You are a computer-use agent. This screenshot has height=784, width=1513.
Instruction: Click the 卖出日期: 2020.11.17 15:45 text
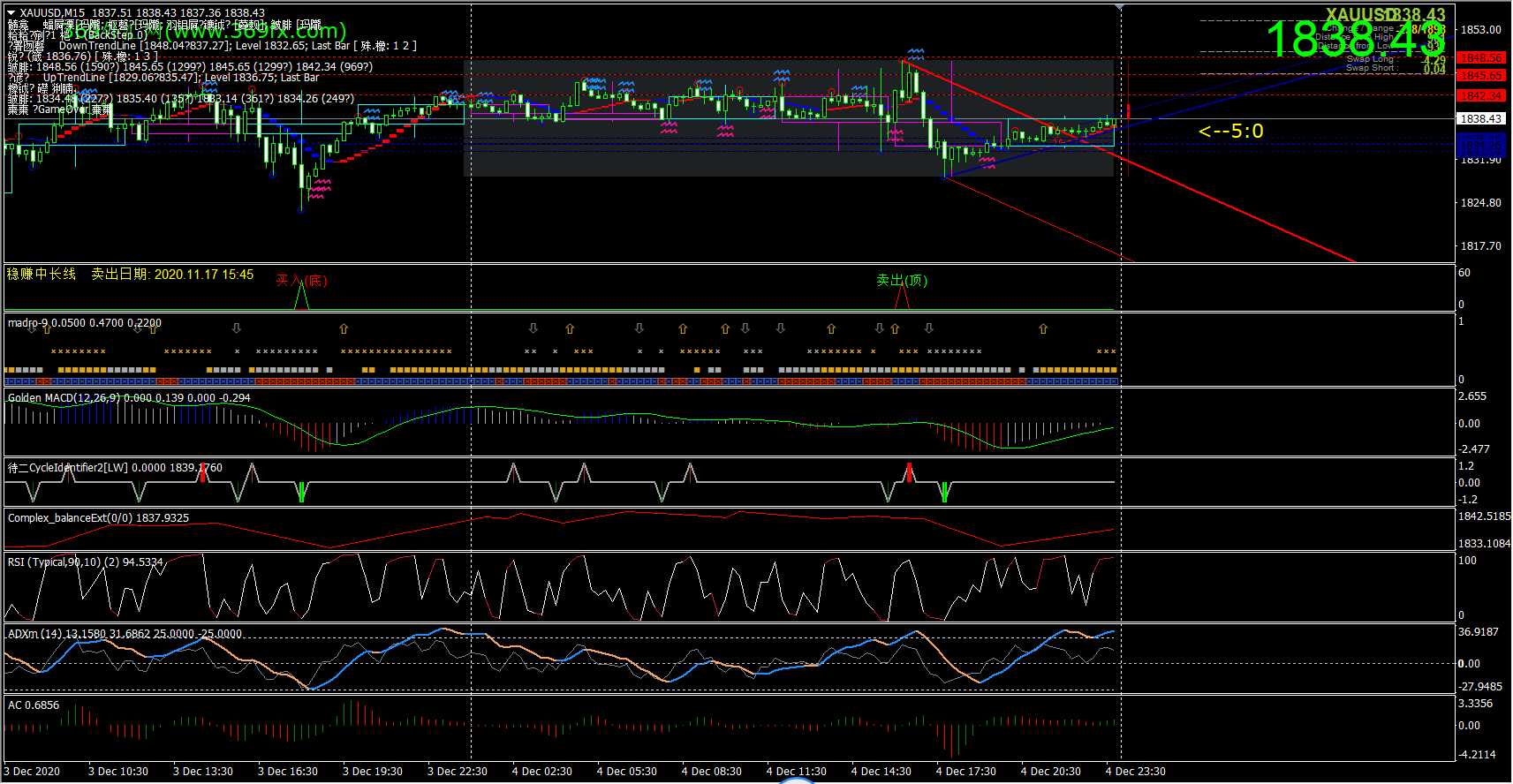pyautogui.click(x=172, y=275)
